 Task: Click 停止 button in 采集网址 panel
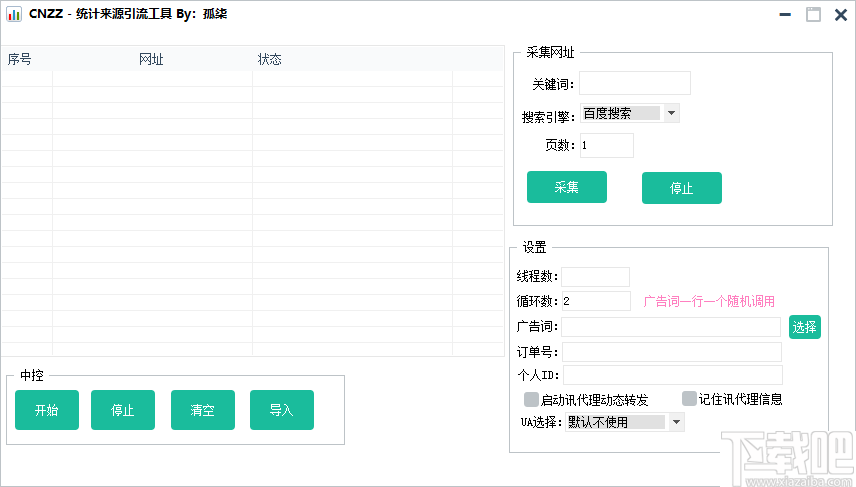tap(681, 188)
